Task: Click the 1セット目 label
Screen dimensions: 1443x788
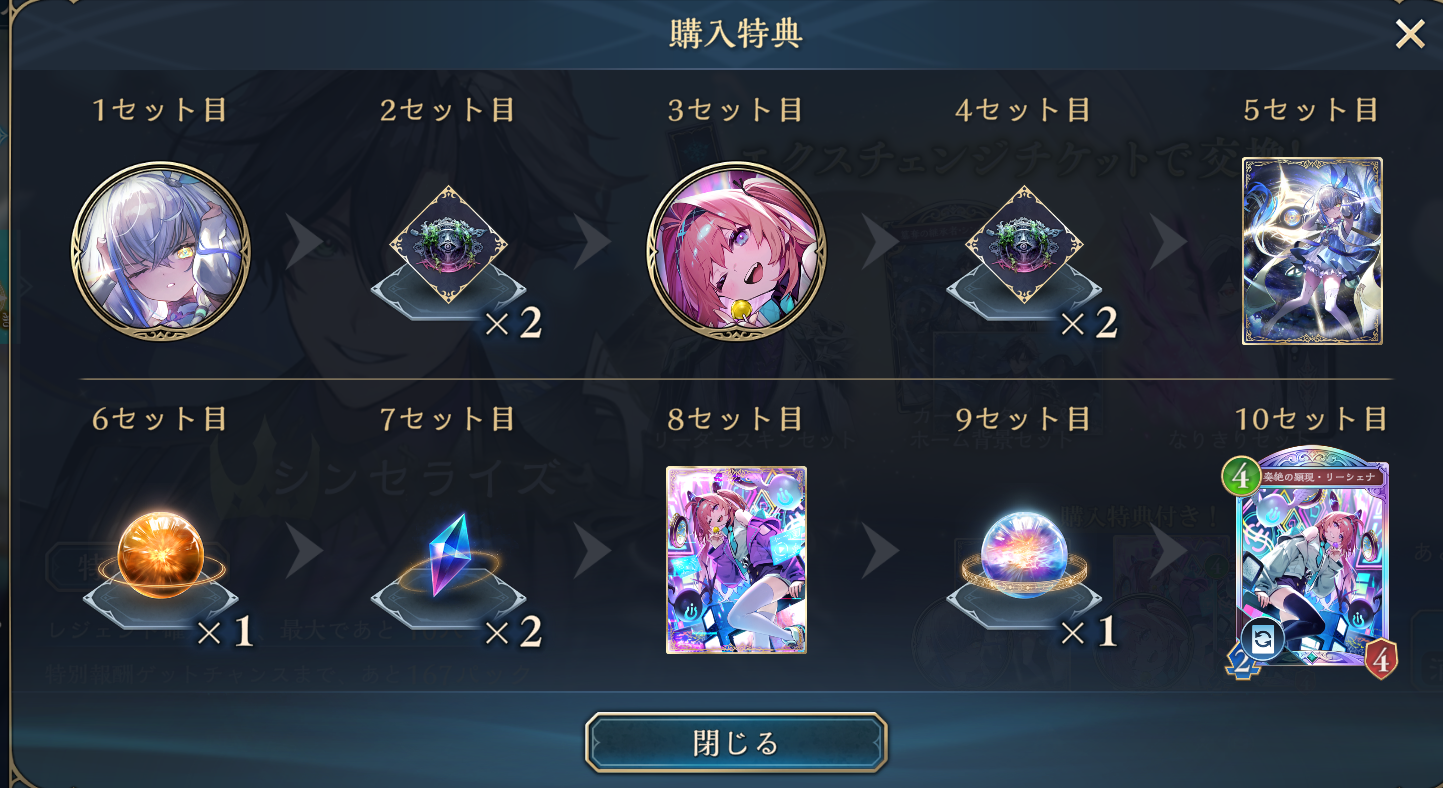Action: tap(160, 110)
